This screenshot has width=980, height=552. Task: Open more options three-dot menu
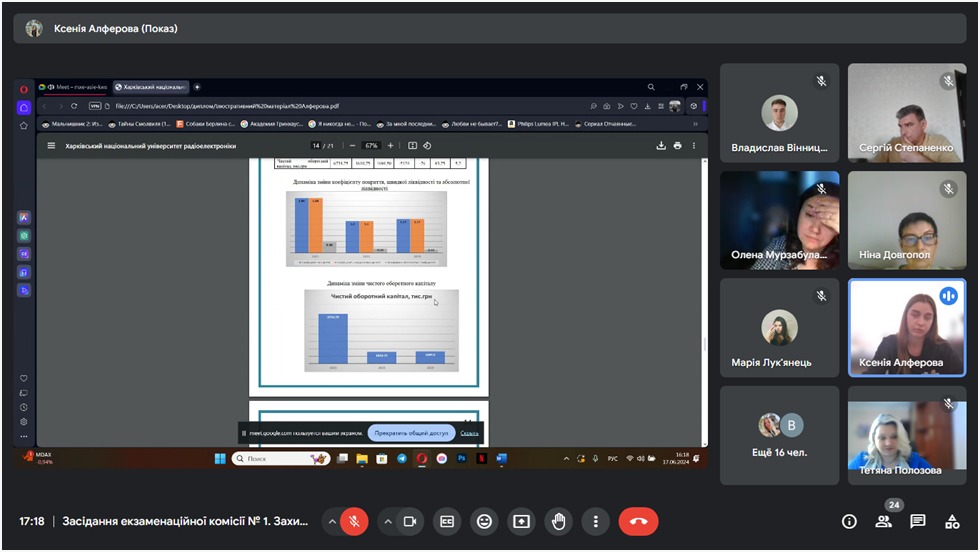(x=596, y=521)
